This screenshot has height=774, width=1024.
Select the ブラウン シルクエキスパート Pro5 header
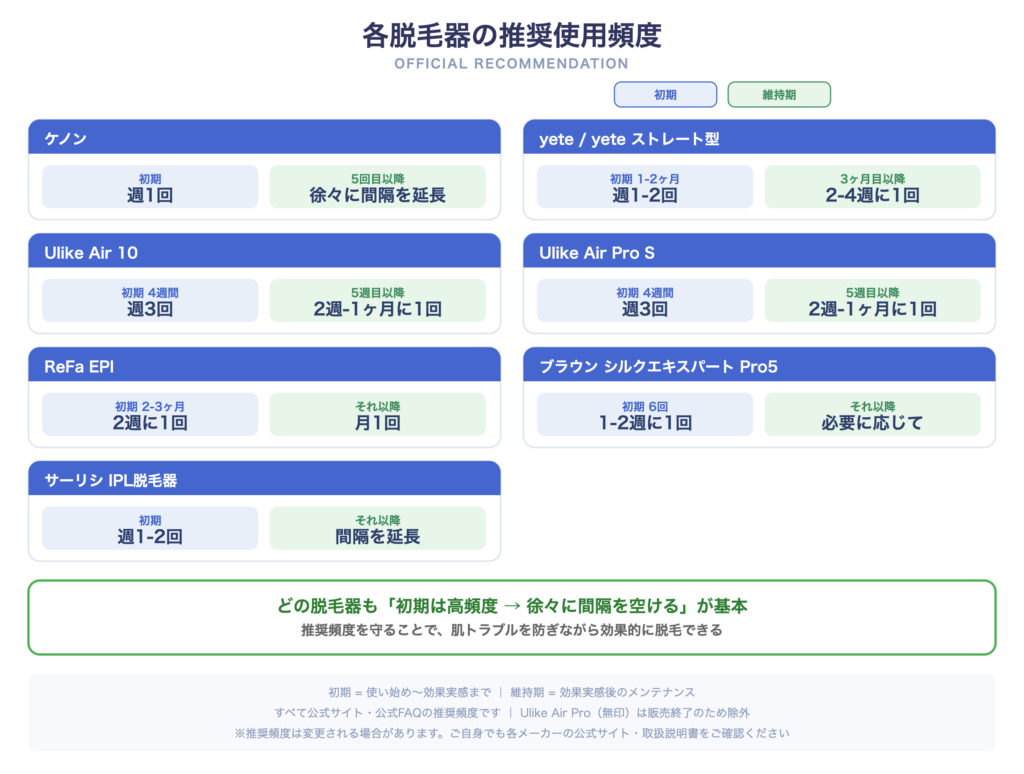(759, 364)
